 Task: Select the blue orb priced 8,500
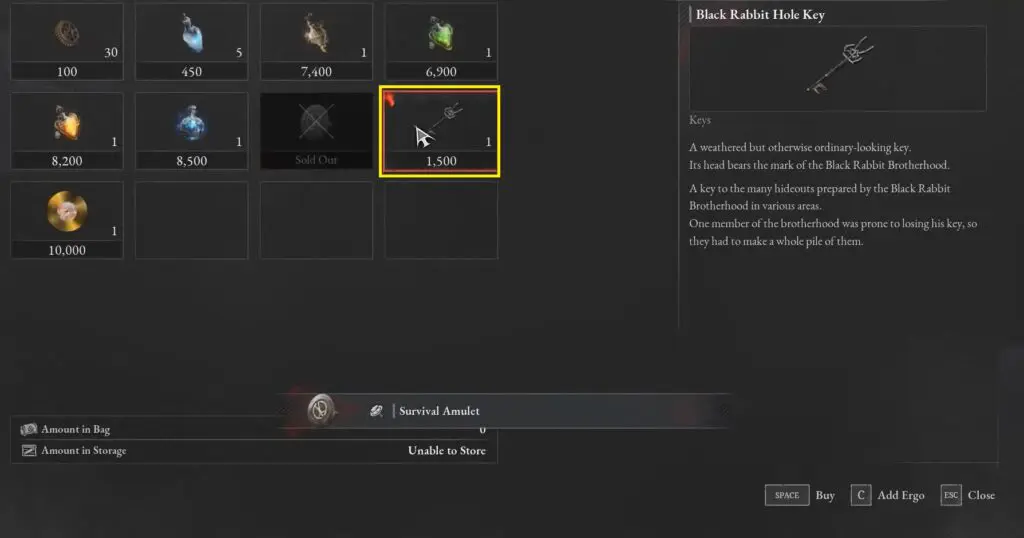pyautogui.click(x=191, y=131)
